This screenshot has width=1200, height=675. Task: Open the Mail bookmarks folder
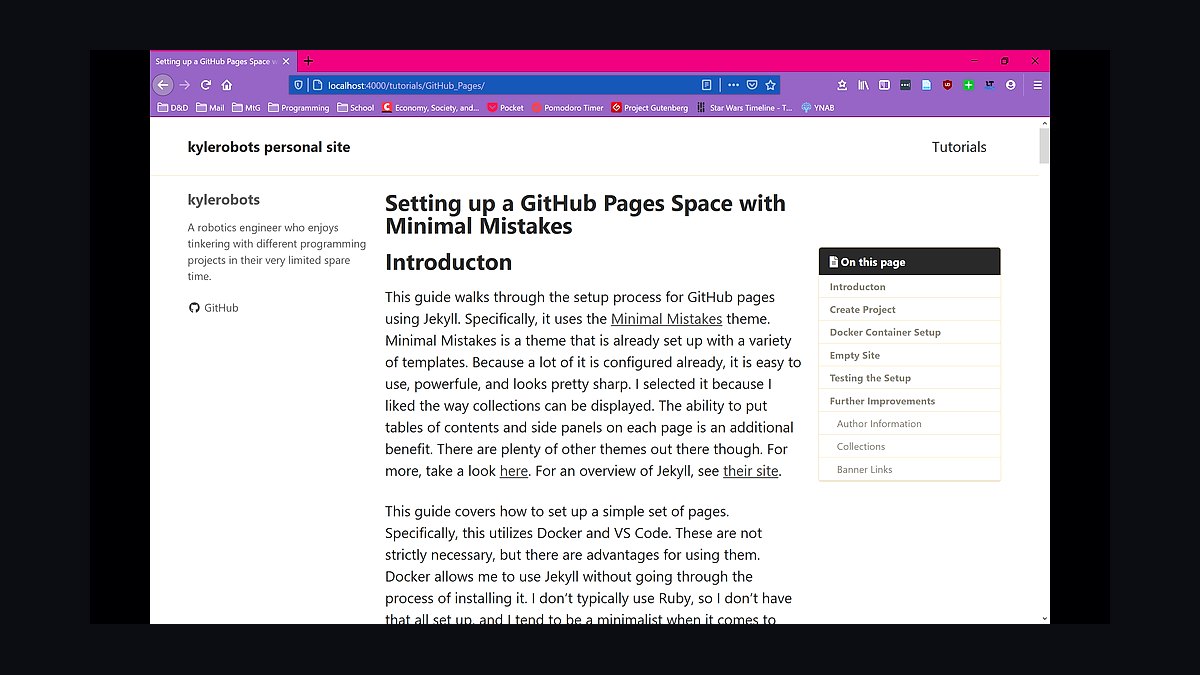point(210,107)
